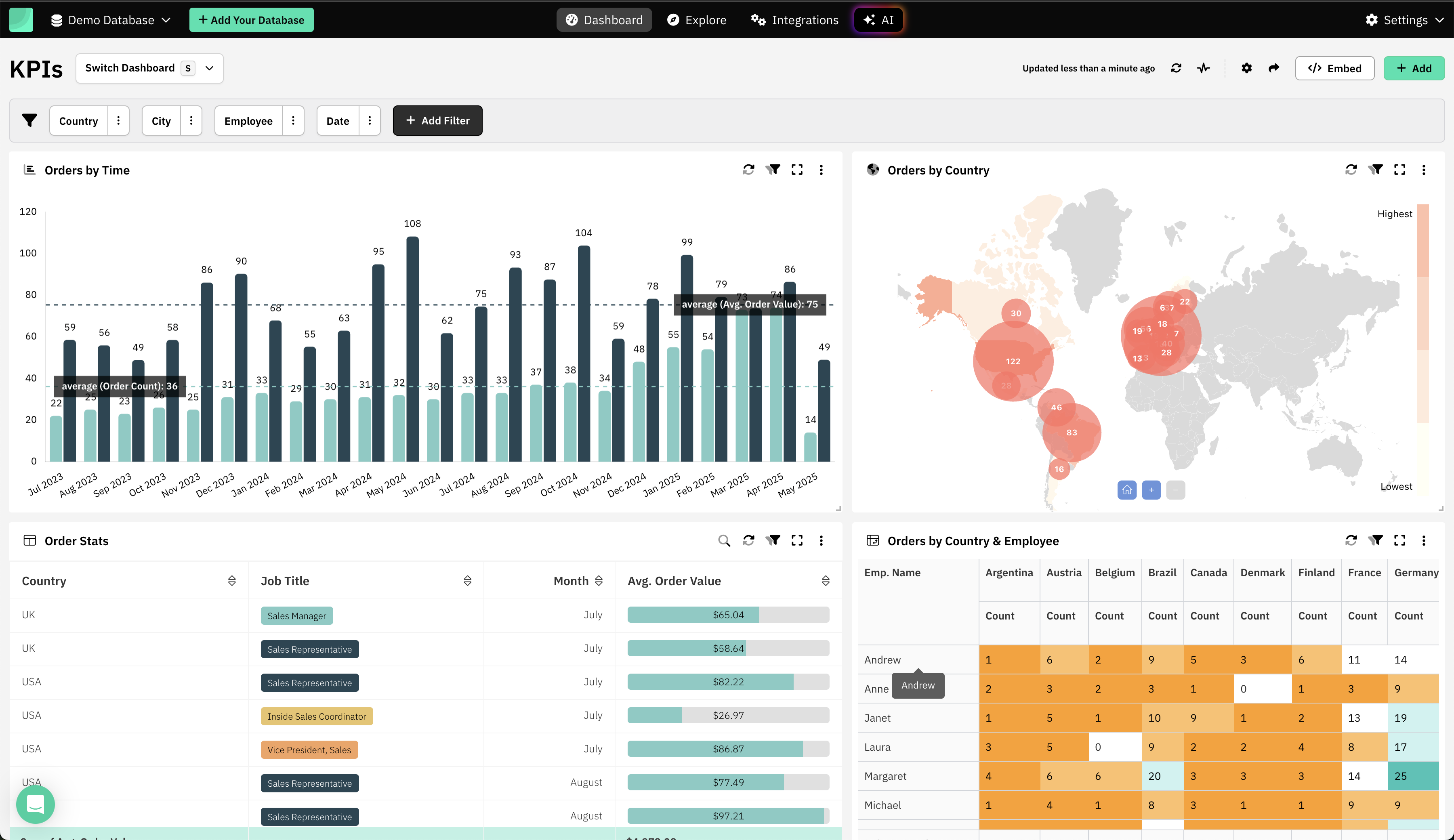This screenshot has width=1454, height=840.
Task: Open the Integrations tab
Action: (x=794, y=20)
